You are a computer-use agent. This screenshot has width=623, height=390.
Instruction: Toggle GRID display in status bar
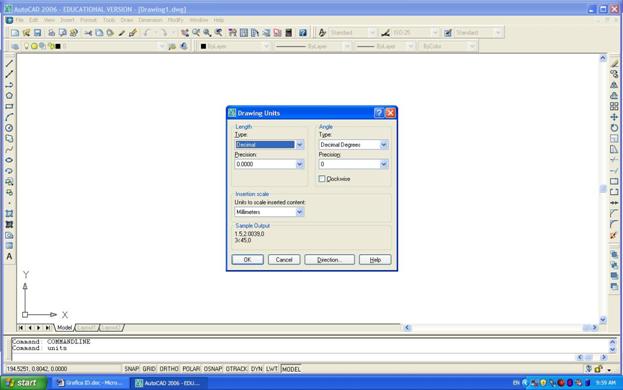(149, 369)
